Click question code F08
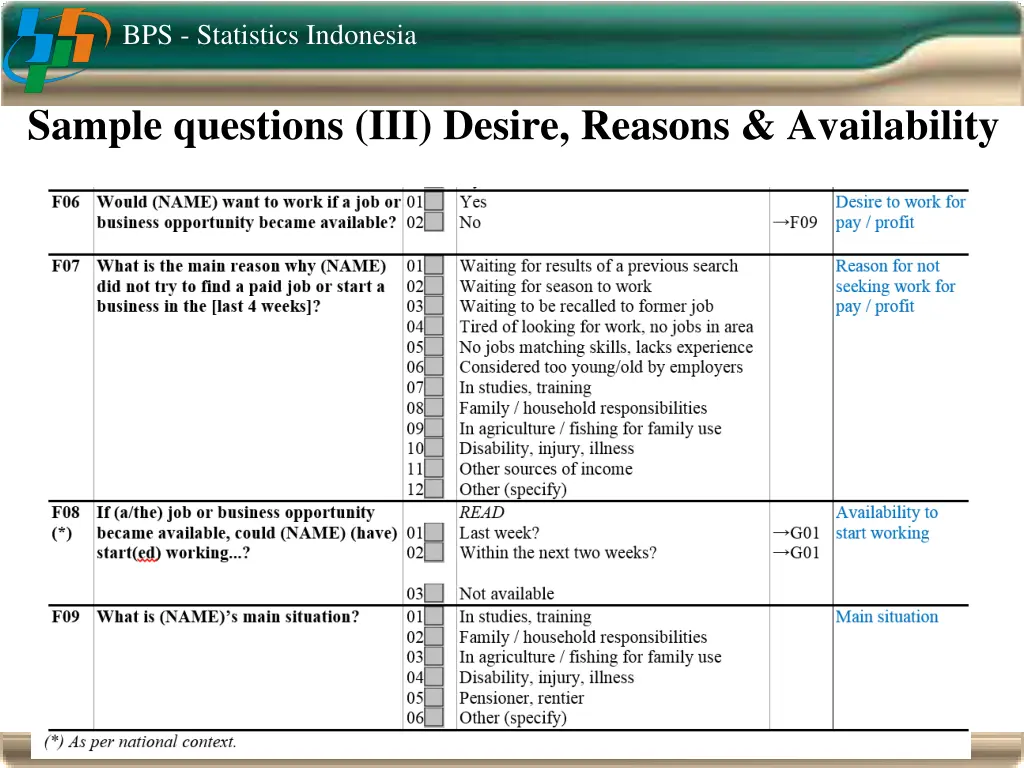The image size is (1024, 768). coord(65,512)
